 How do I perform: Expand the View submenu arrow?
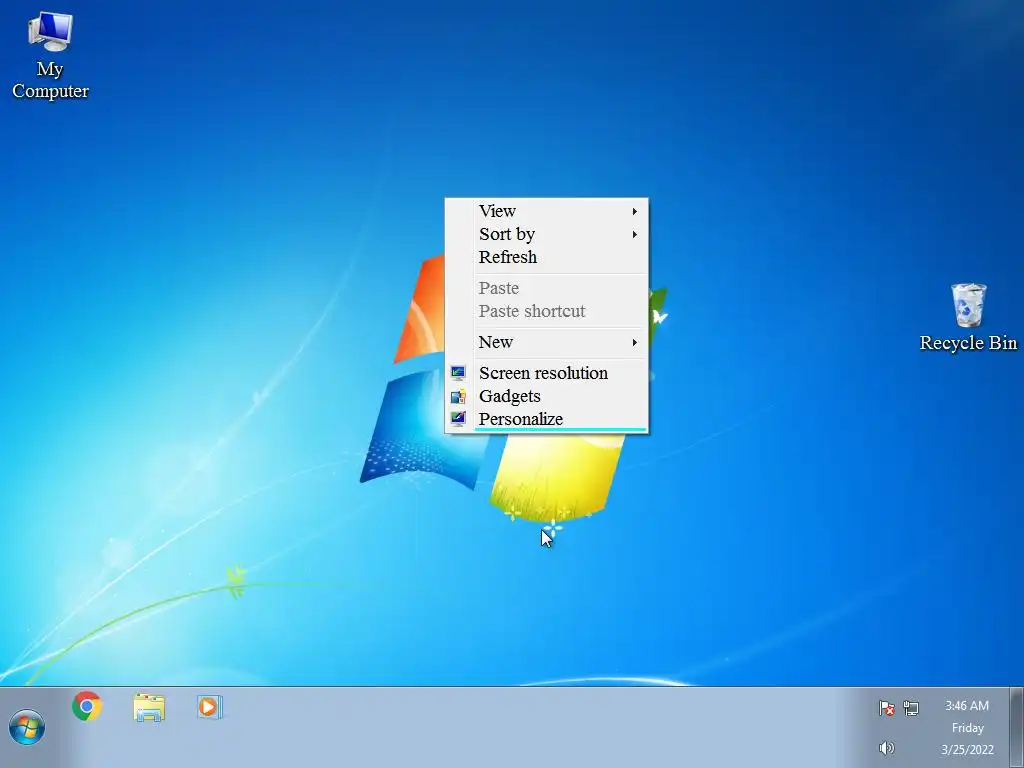point(634,211)
